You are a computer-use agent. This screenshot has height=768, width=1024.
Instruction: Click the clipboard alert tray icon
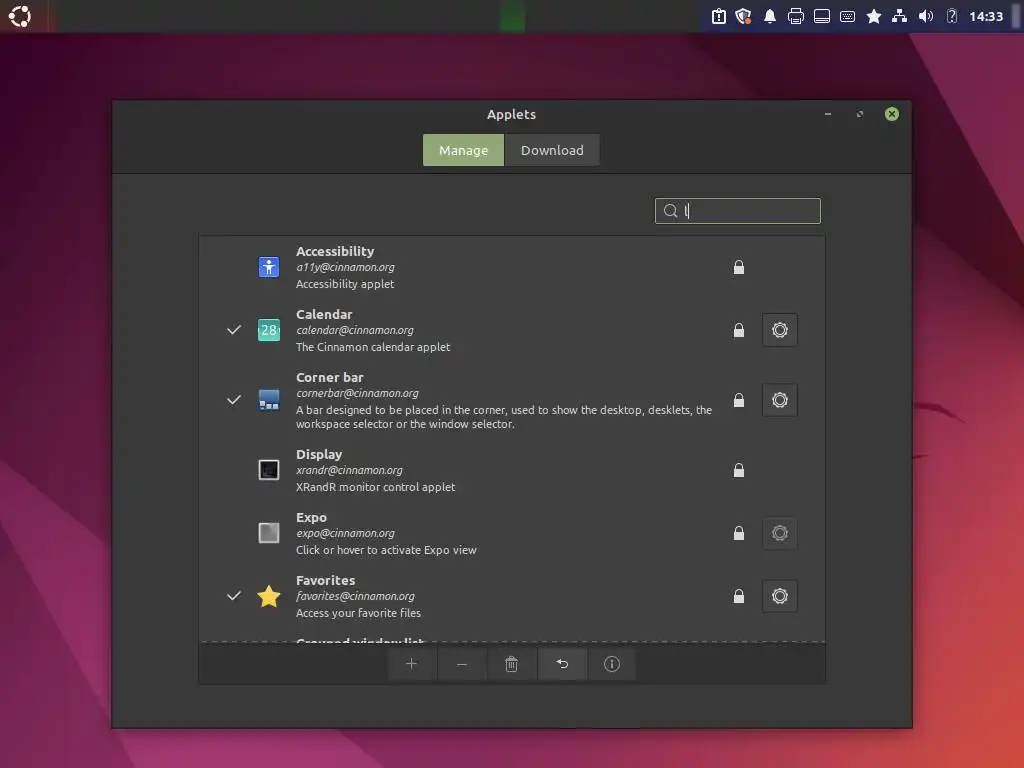[718, 16]
